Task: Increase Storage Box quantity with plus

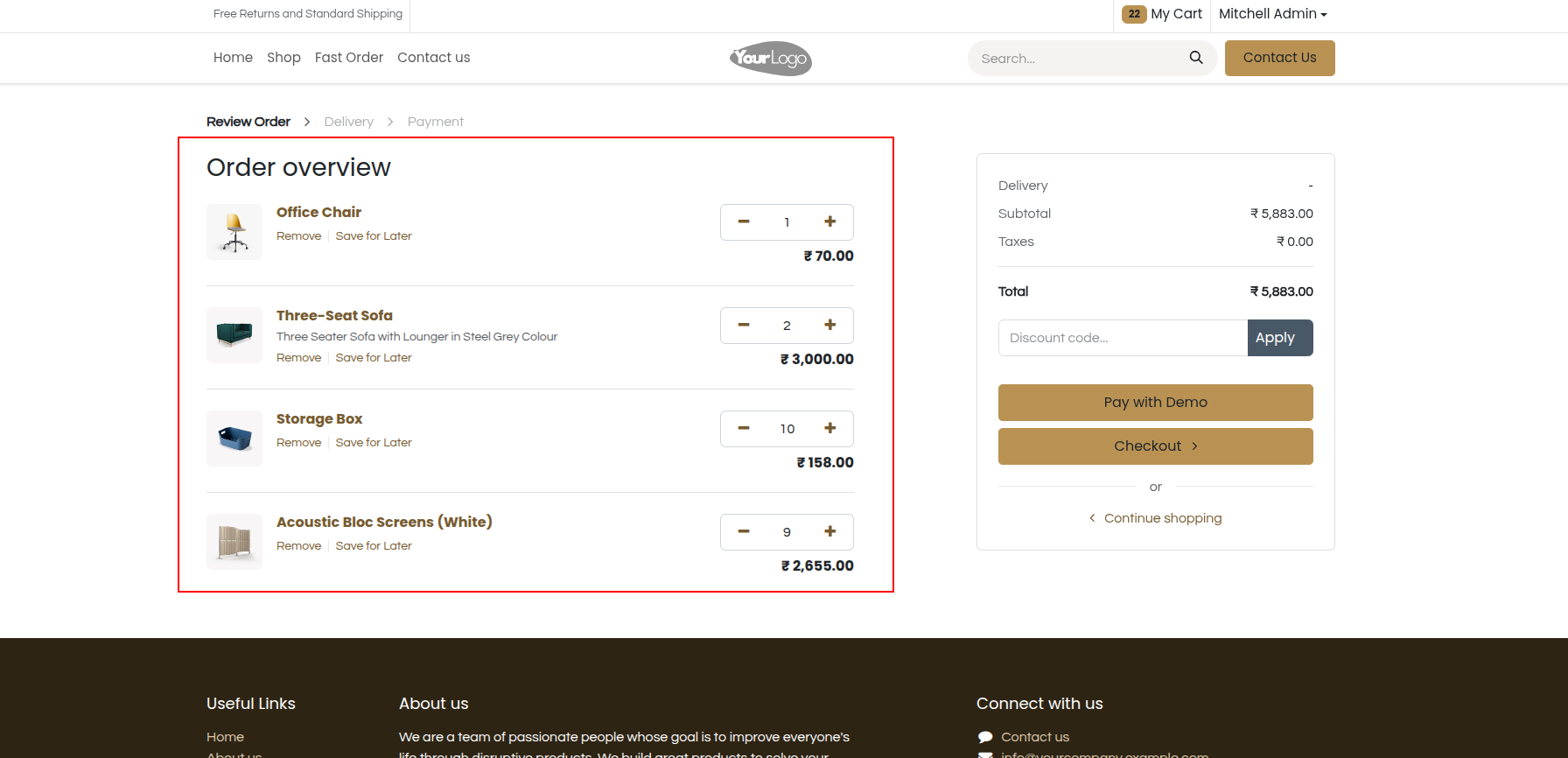Action: tap(830, 428)
